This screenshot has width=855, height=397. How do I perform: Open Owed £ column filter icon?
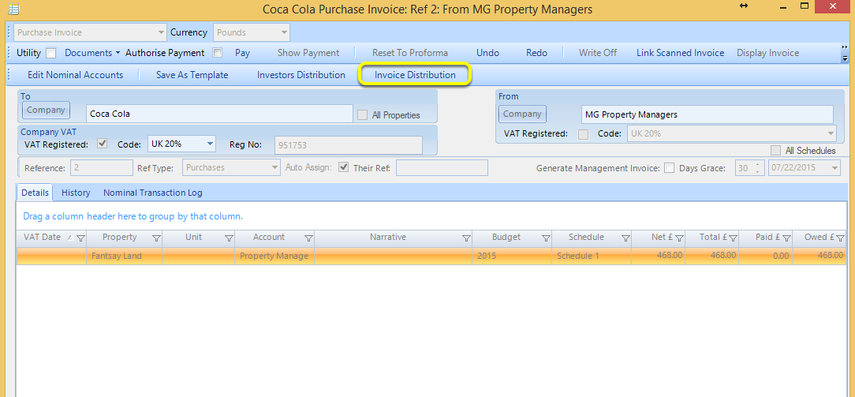[840, 238]
